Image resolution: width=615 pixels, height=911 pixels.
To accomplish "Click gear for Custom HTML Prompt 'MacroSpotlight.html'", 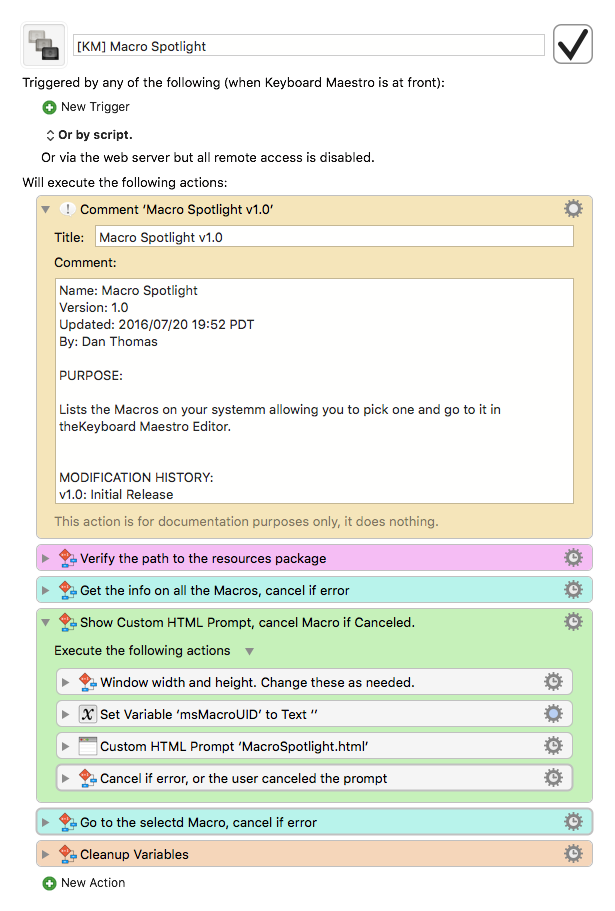I will [x=553, y=745].
